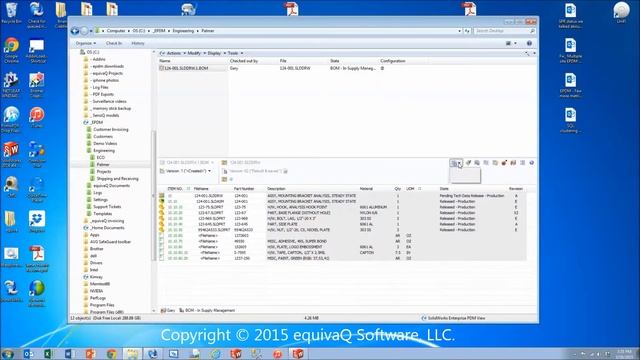Open the Modify menu
This screenshot has width=640, height=360.
click(x=196, y=53)
